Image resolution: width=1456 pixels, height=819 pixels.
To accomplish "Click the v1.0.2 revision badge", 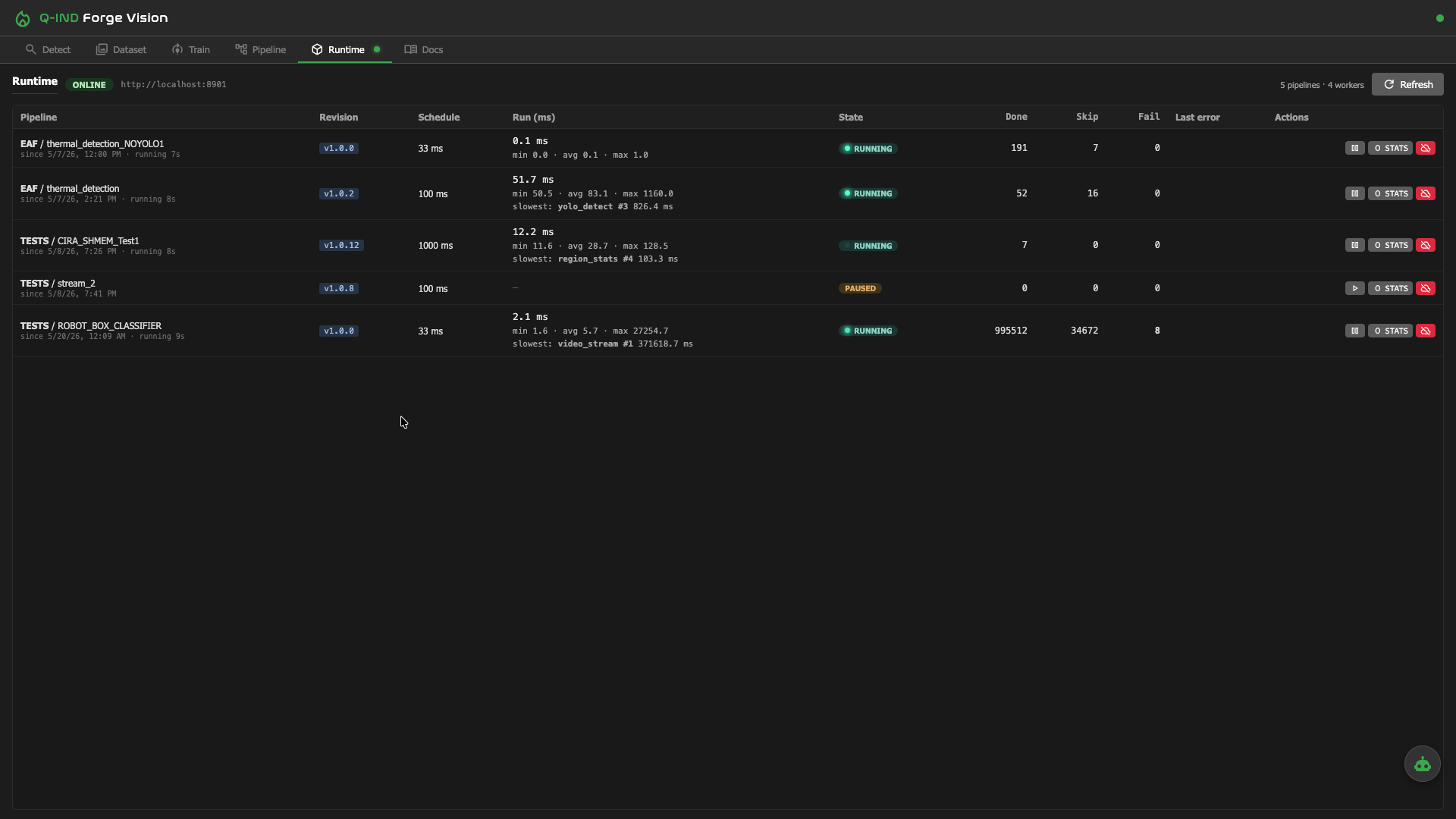I will coord(339,193).
